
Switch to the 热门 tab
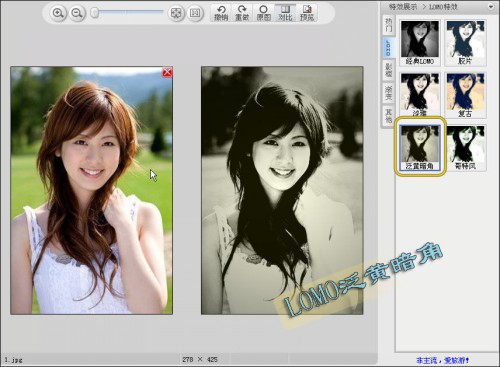[x=389, y=25]
